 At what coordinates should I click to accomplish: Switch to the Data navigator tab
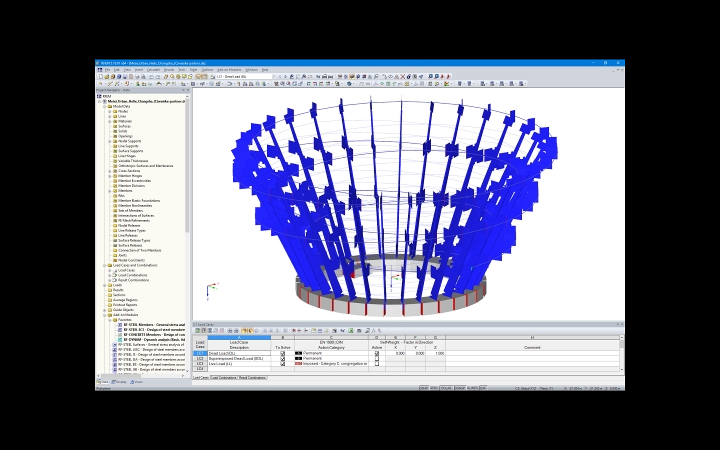(x=103, y=382)
